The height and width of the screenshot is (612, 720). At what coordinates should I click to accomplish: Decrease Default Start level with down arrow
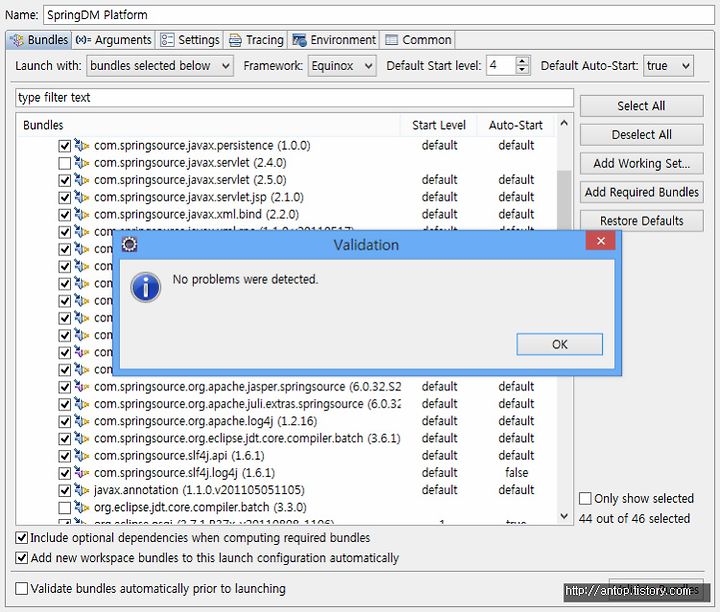coord(522,70)
